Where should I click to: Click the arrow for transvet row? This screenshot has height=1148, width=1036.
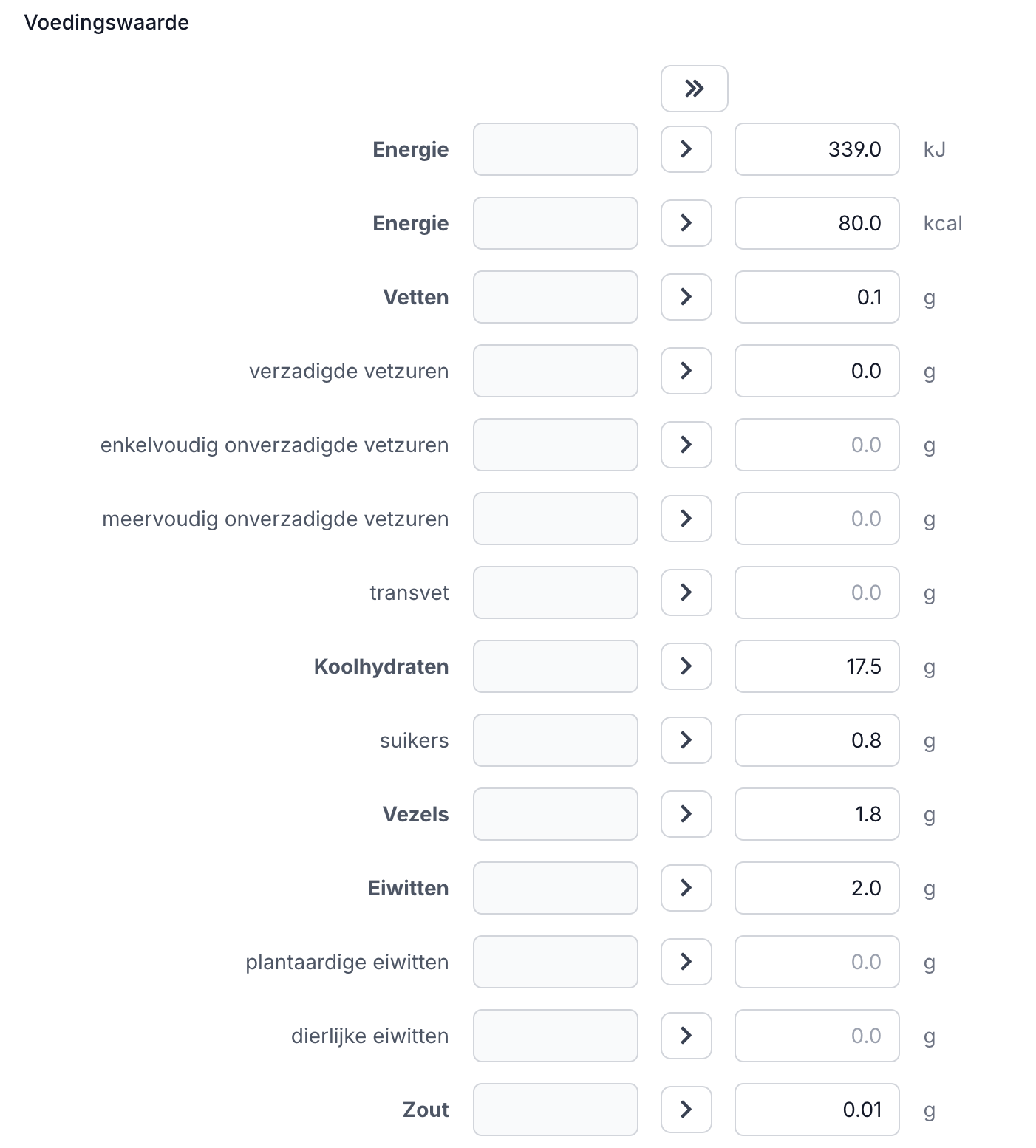point(686,592)
